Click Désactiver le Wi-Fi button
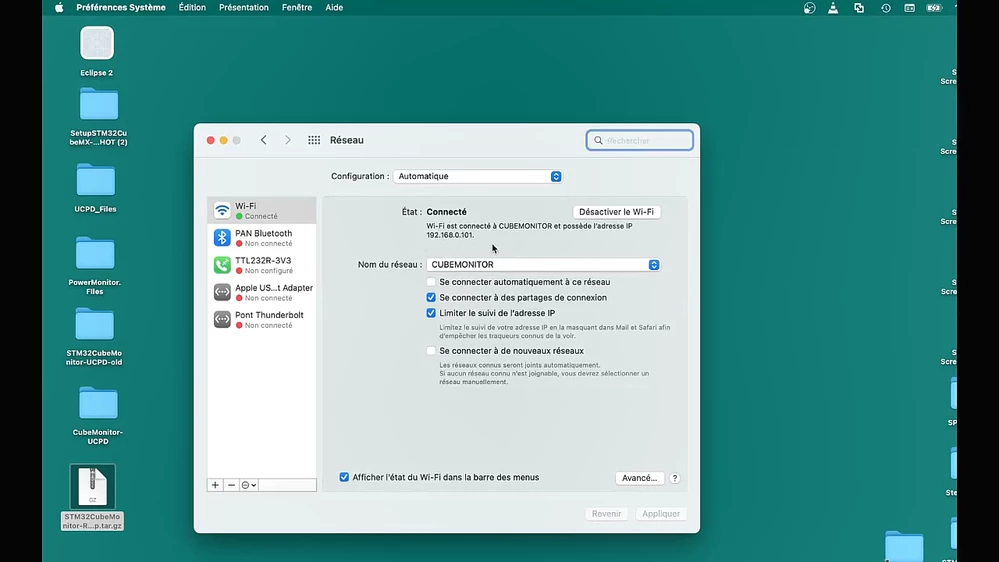 616,212
